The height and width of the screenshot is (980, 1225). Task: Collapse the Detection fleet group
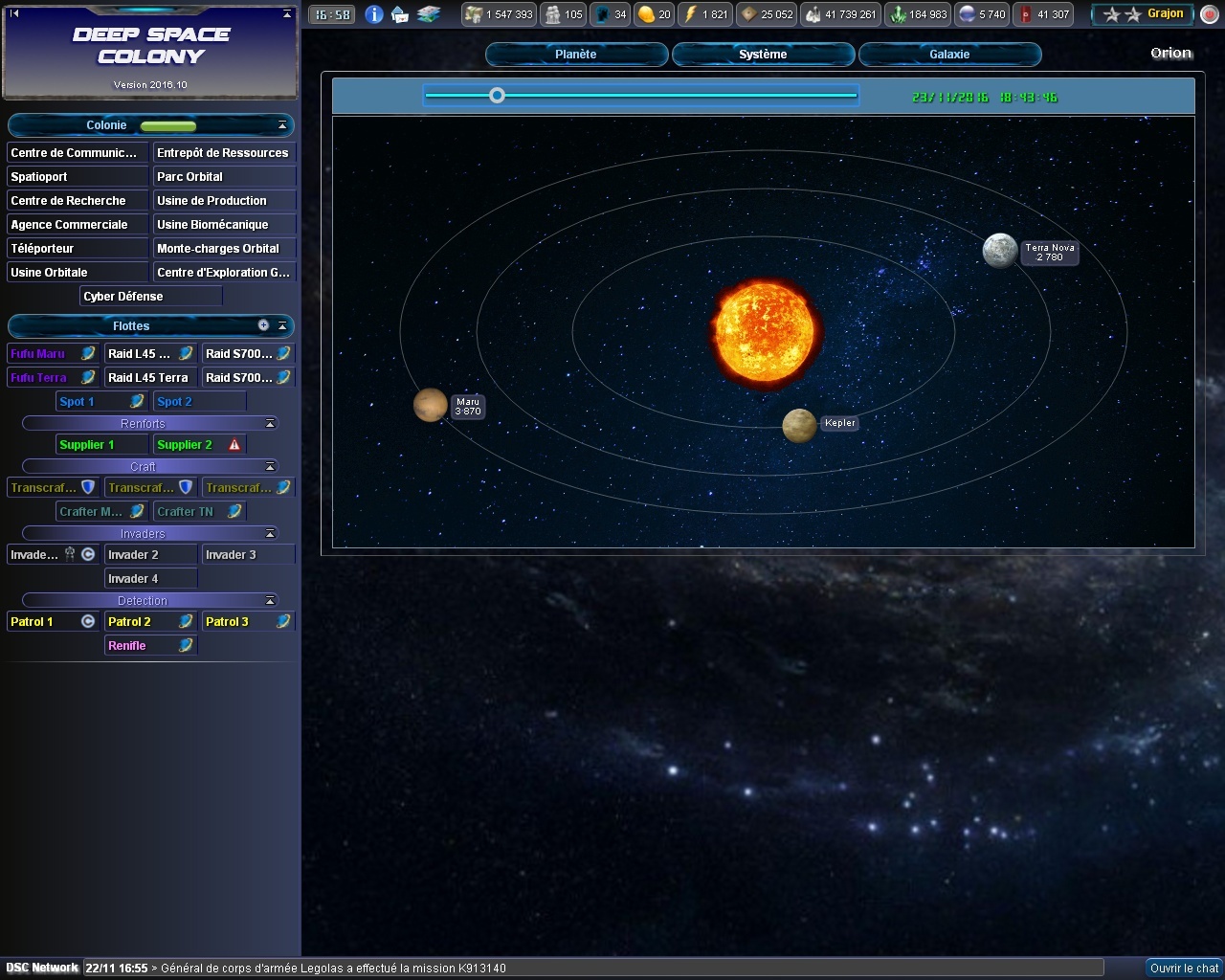coord(270,600)
